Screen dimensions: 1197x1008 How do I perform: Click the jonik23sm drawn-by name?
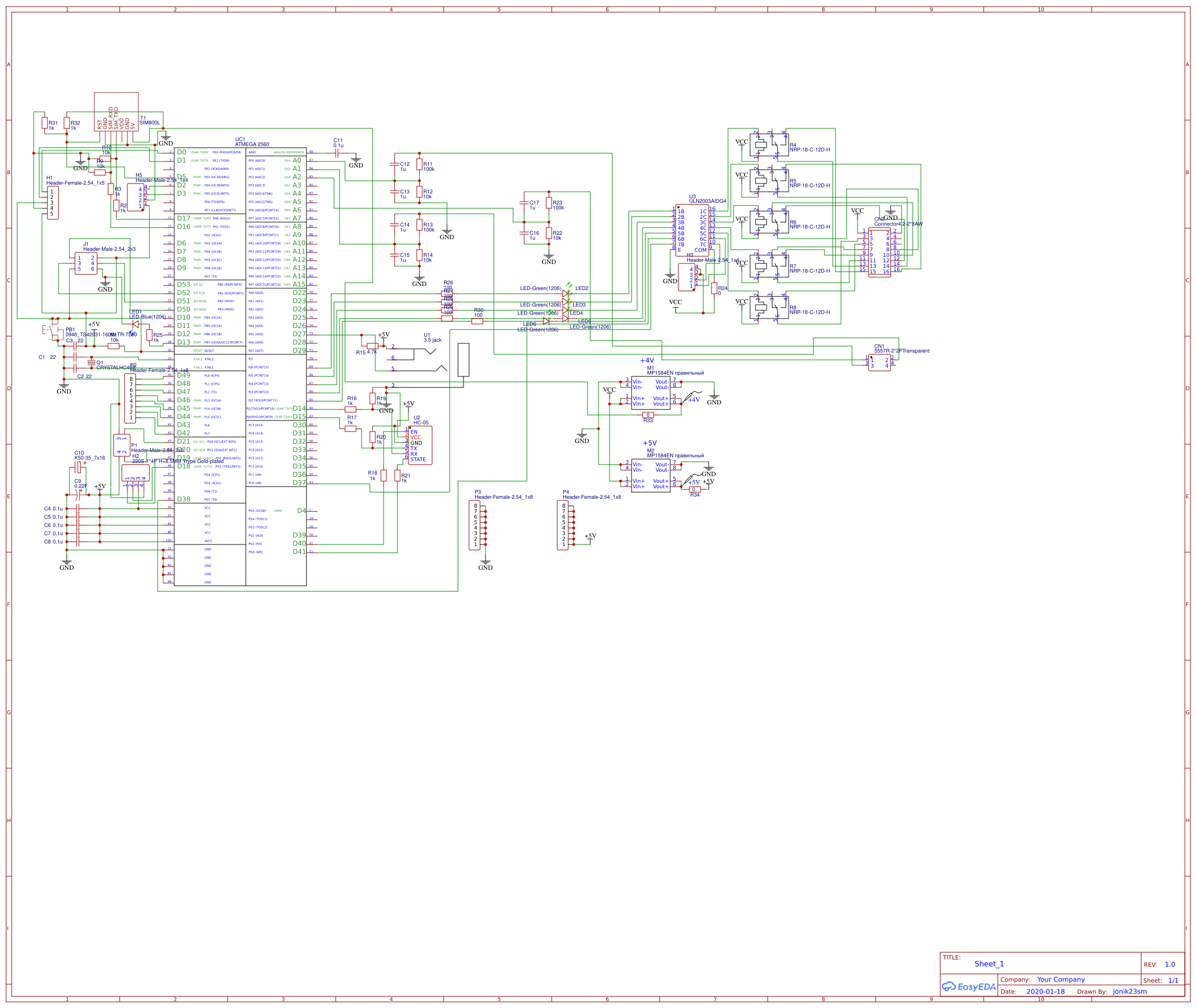point(1129,991)
